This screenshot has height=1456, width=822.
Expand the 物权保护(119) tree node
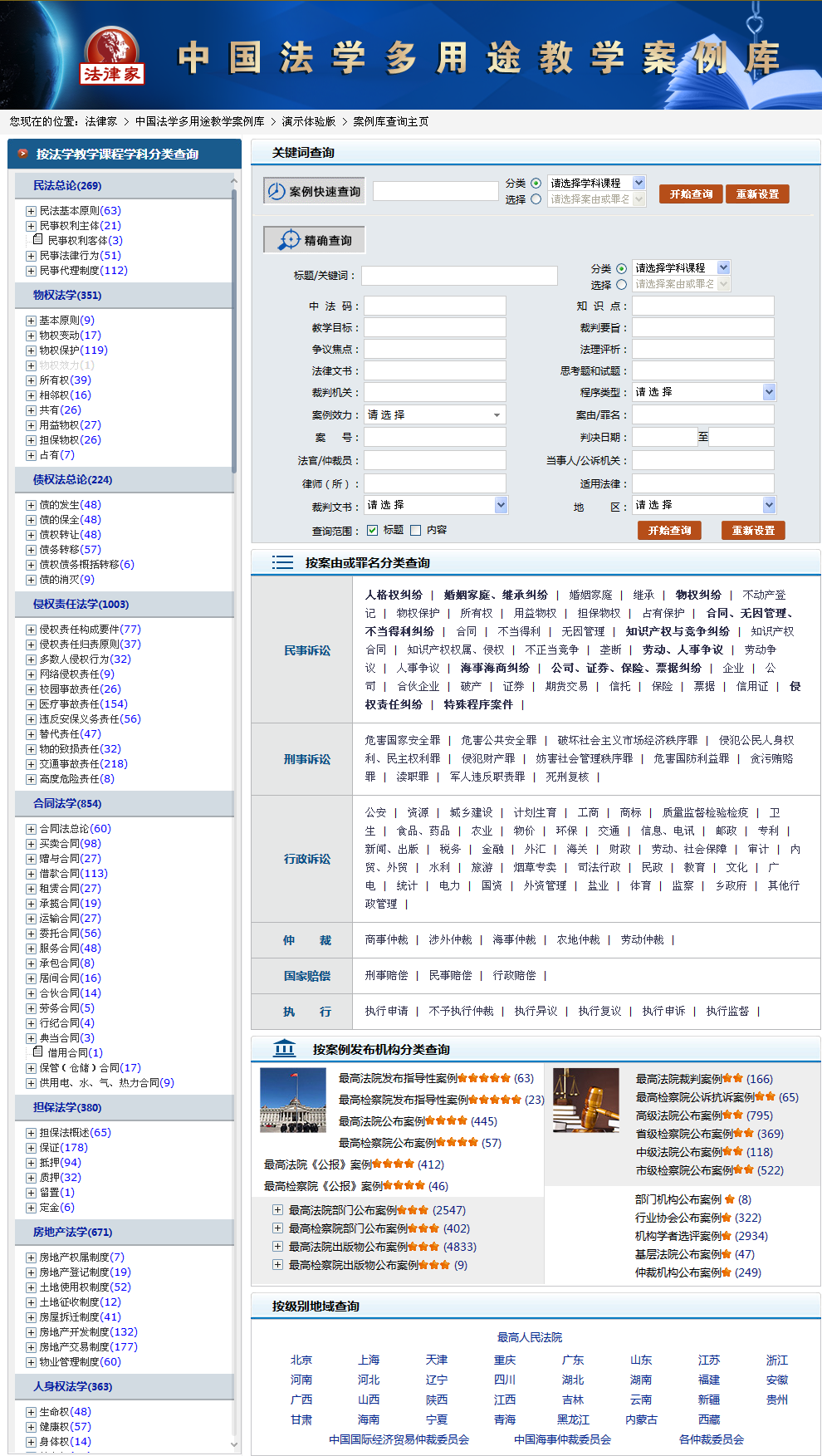click(x=31, y=351)
